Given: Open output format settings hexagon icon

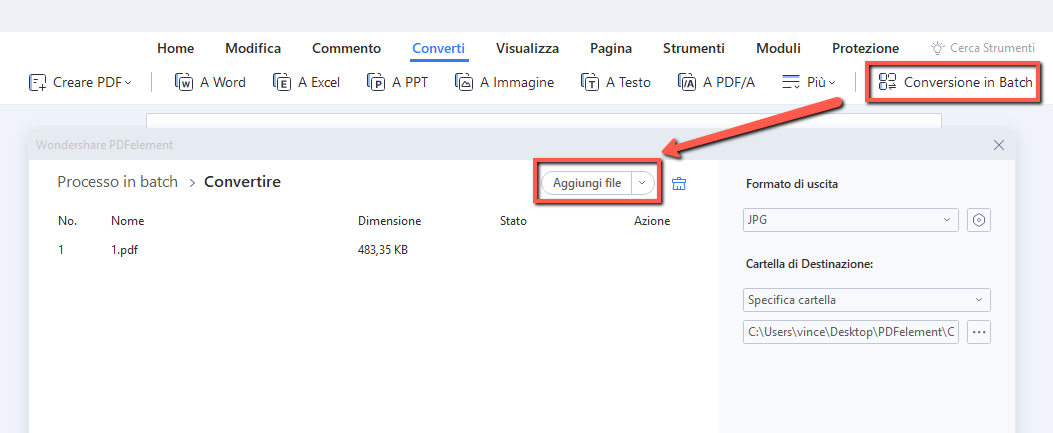Looking at the screenshot, I should (979, 220).
